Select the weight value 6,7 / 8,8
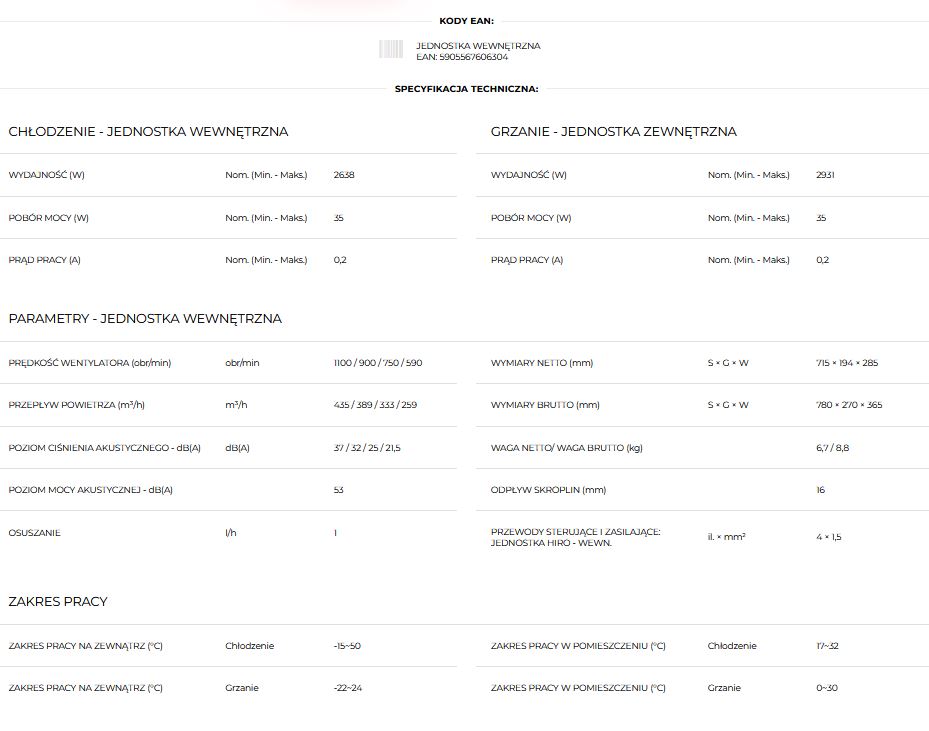Image resolution: width=929 pixels, height=731 pixels. tap(832, 448)
